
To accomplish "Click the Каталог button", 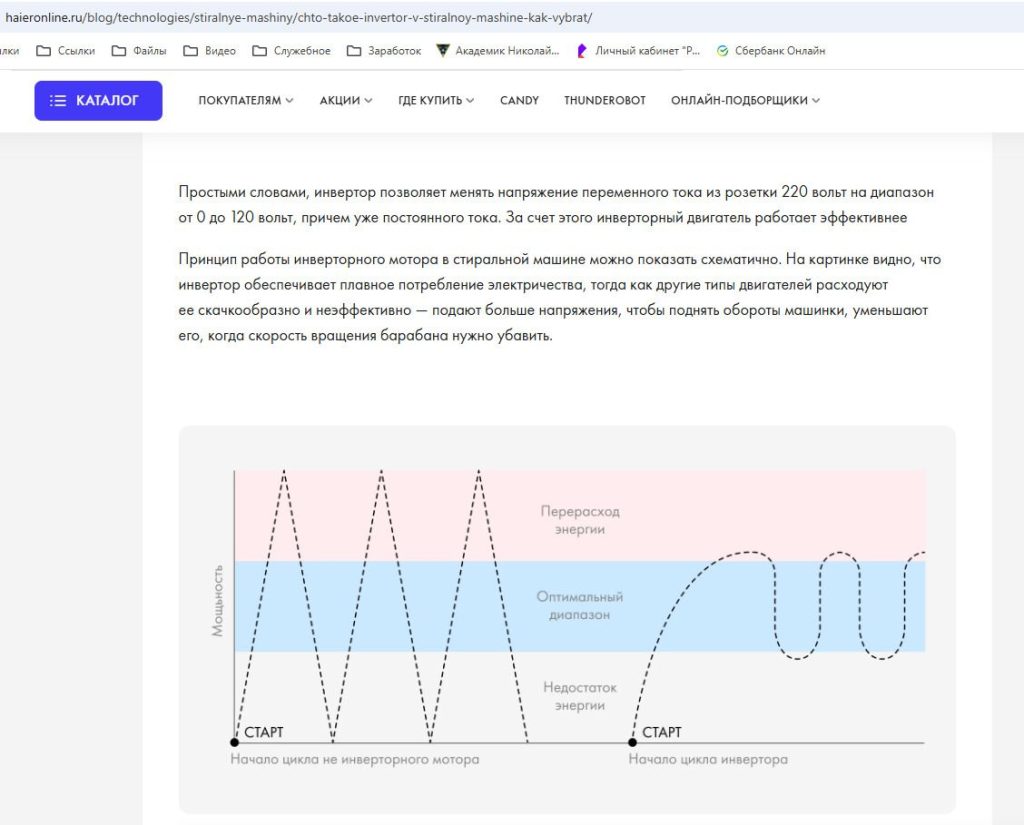I will pyautogui.click(x=98, y=100).
